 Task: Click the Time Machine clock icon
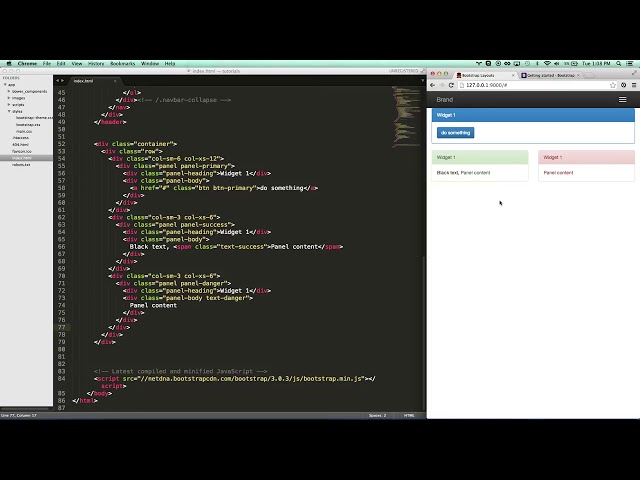[527, 64]
